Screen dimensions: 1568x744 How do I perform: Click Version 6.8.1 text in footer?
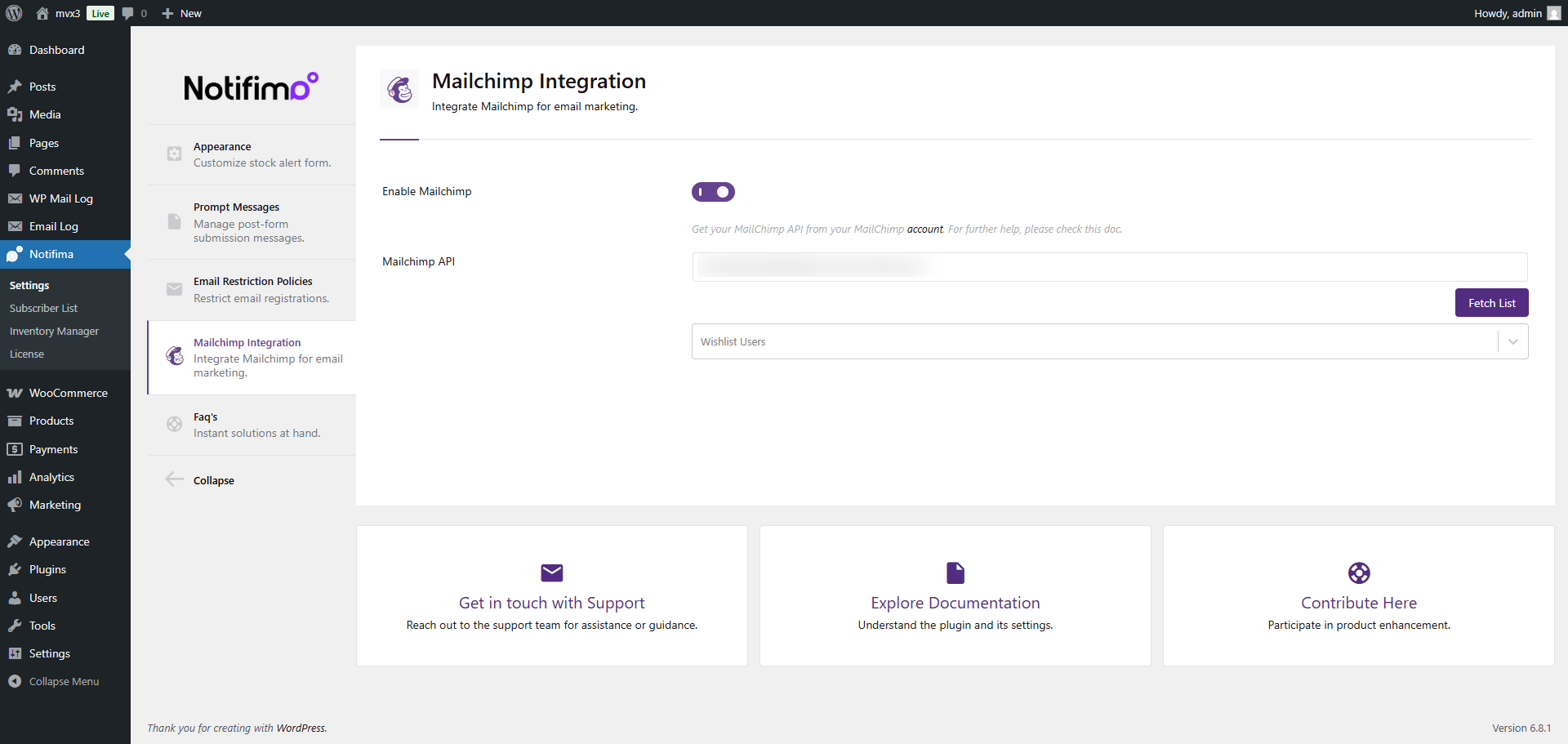point(1521,728)
